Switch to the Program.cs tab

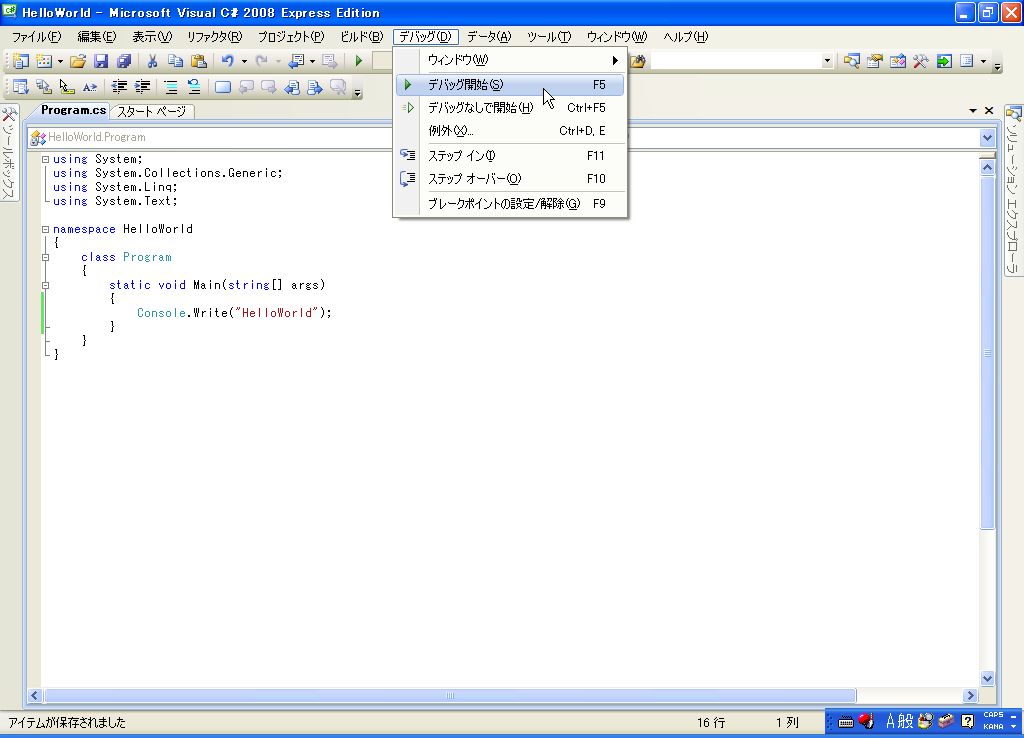73,110
